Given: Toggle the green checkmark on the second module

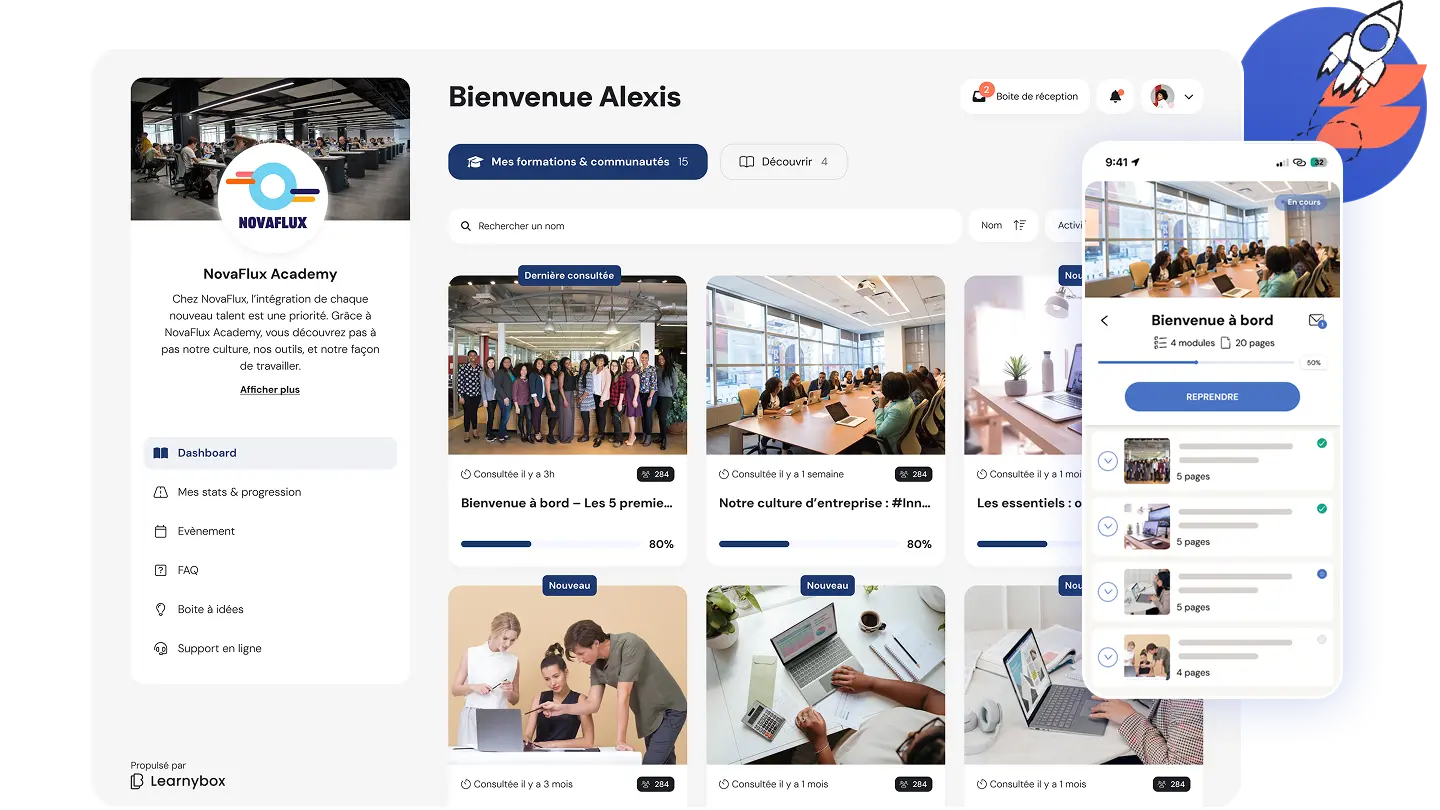Looking at the screenshot, I should (x=1323, y=508).
